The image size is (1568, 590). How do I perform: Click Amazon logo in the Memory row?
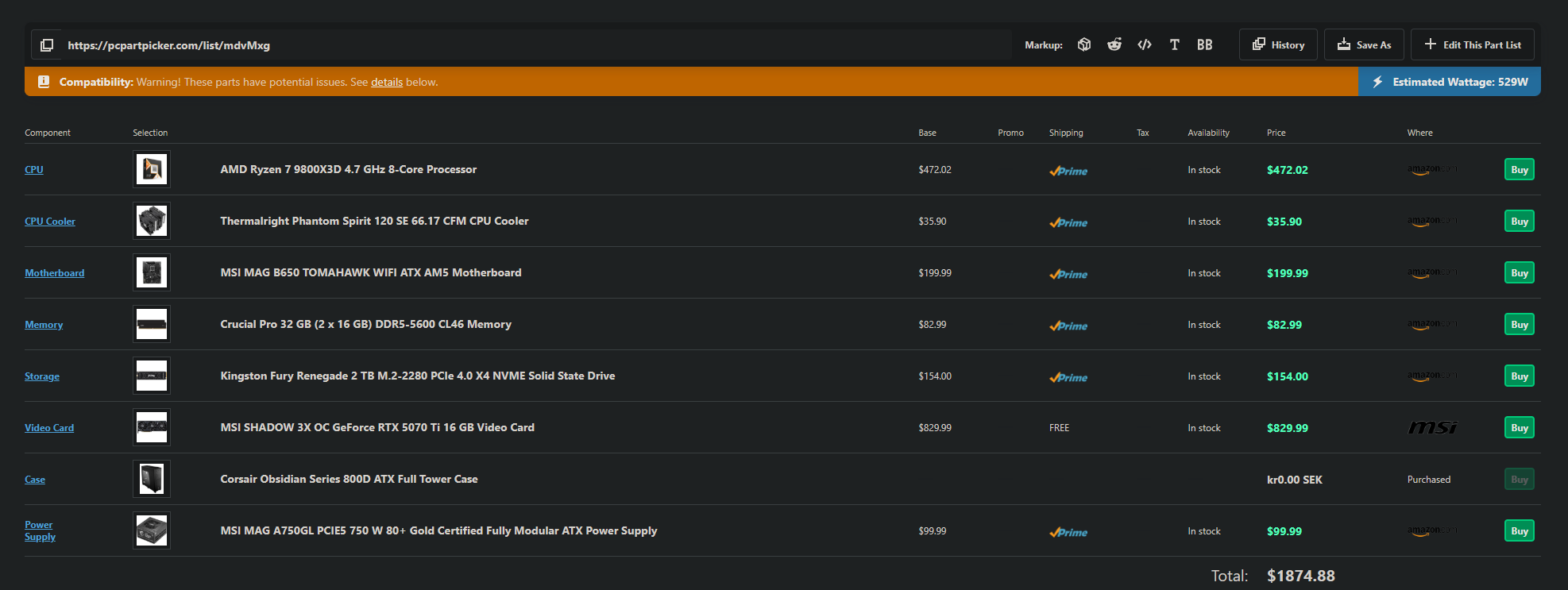click(1433, 324)
